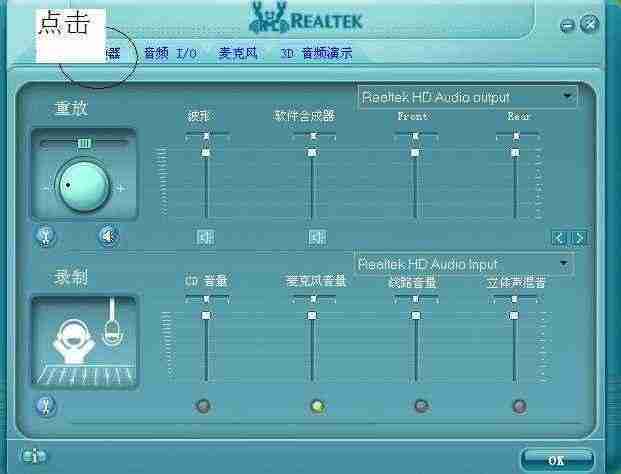Go to the 3D 音频演示 tab
The height and width of the screenshot is (474, 621).
[x=316, y=53]
